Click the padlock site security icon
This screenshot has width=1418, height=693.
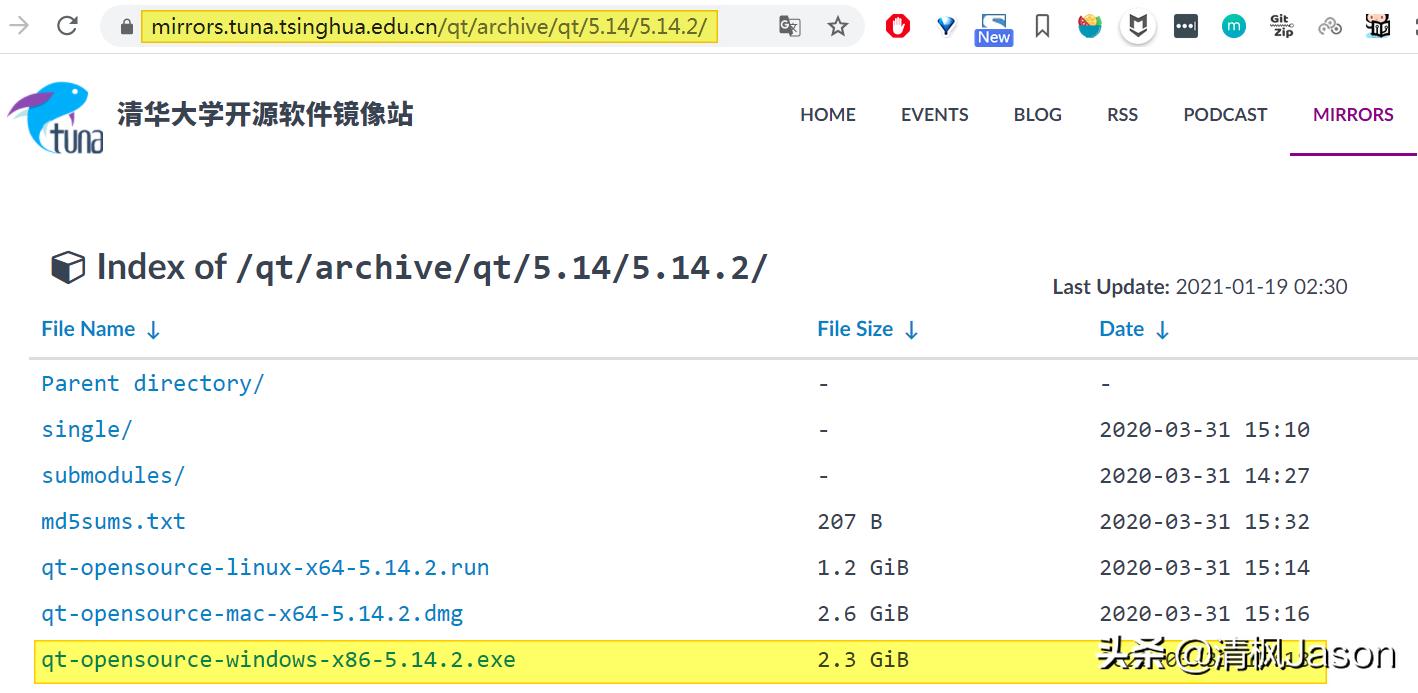pos(125,26)
